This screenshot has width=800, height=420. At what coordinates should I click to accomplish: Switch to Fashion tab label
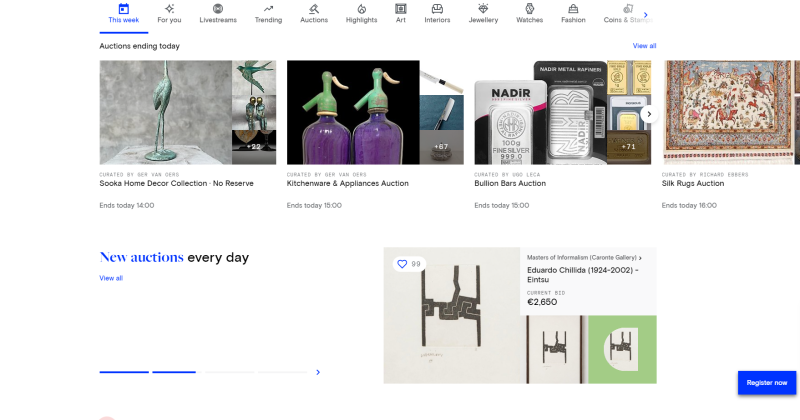[x=573, y=20]
